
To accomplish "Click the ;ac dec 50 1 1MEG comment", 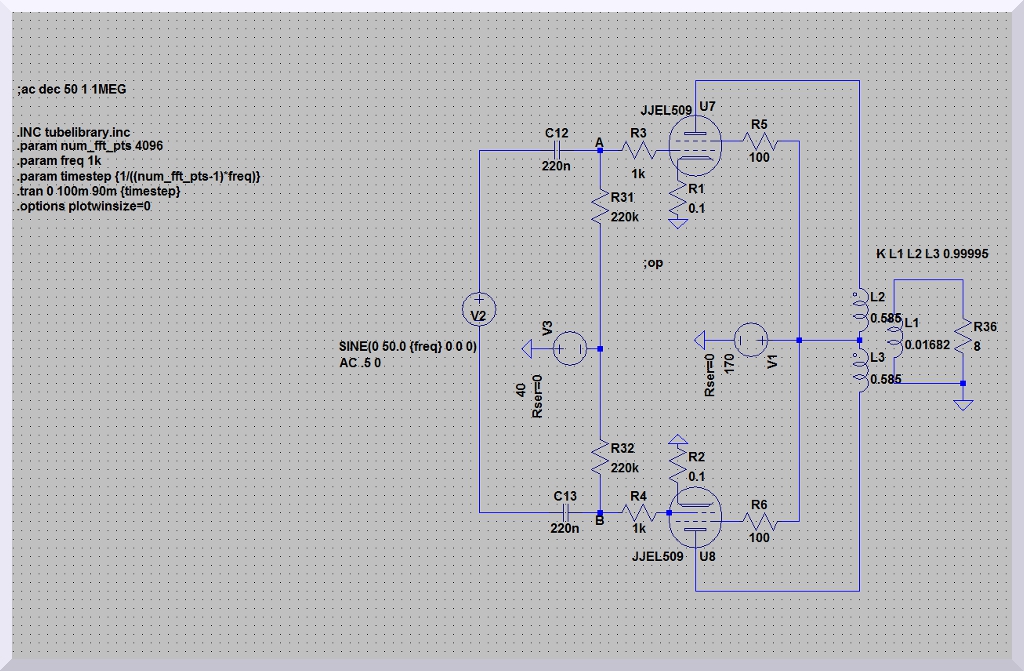I will coord(71,89).
